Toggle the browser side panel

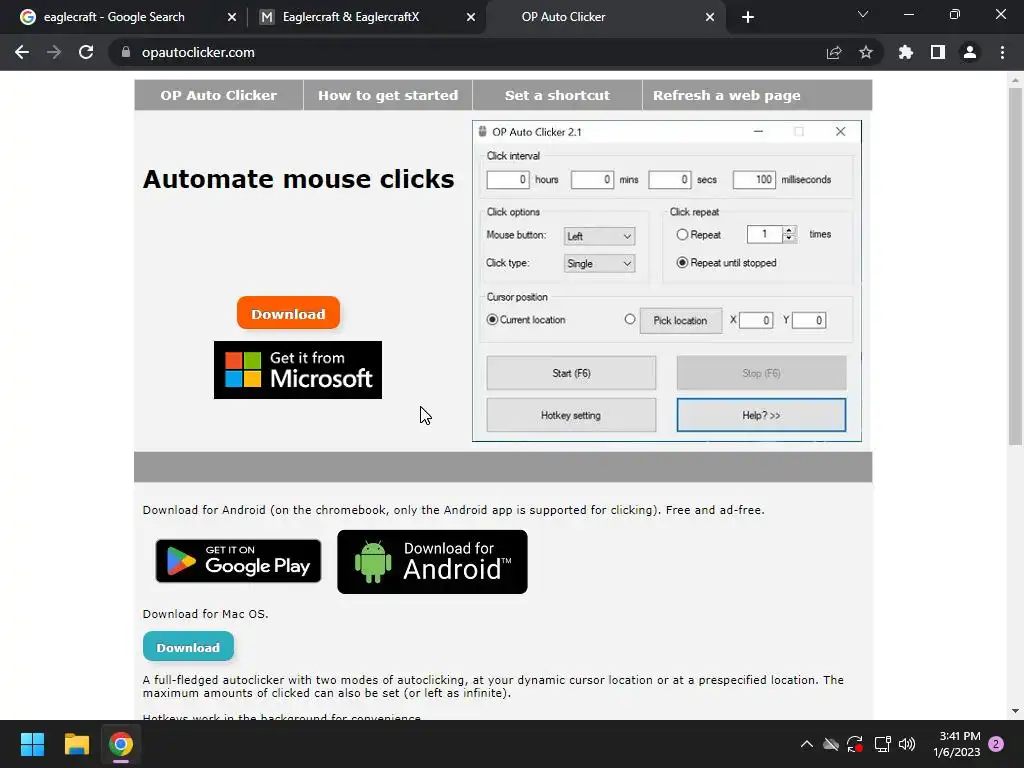click(x=938, y=52)
